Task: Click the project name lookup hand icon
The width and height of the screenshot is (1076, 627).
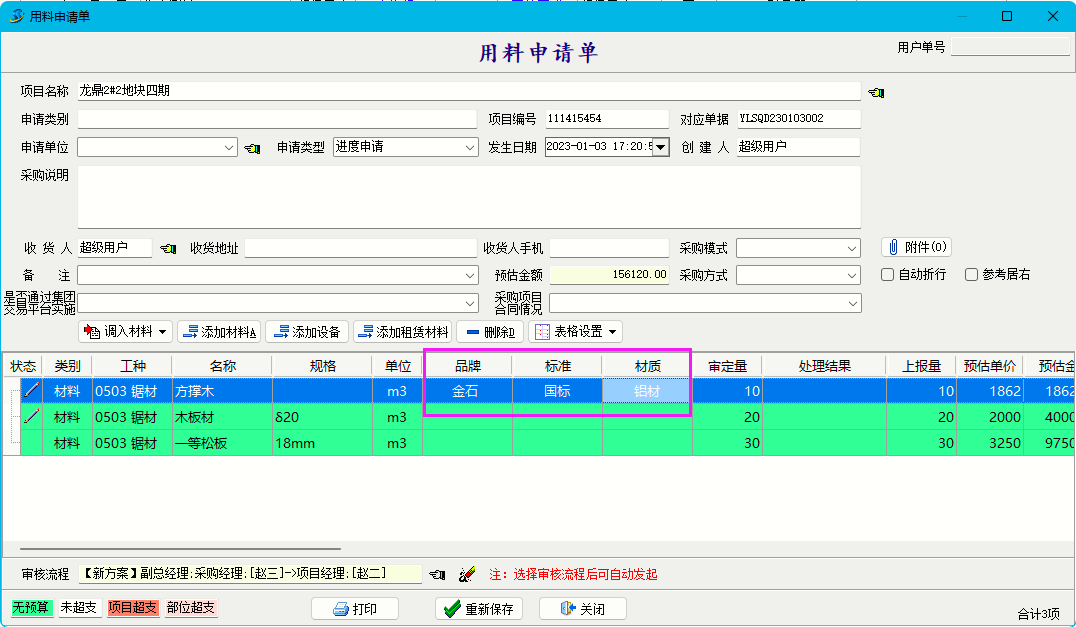Action: [x=876, y=92]
